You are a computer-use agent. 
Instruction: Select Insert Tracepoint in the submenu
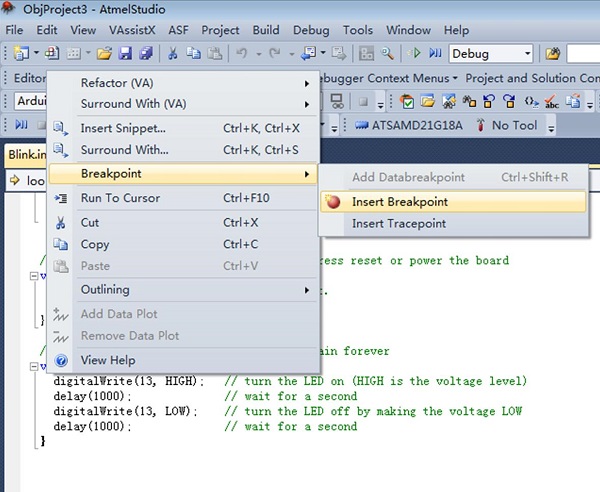tap(398, 224)
